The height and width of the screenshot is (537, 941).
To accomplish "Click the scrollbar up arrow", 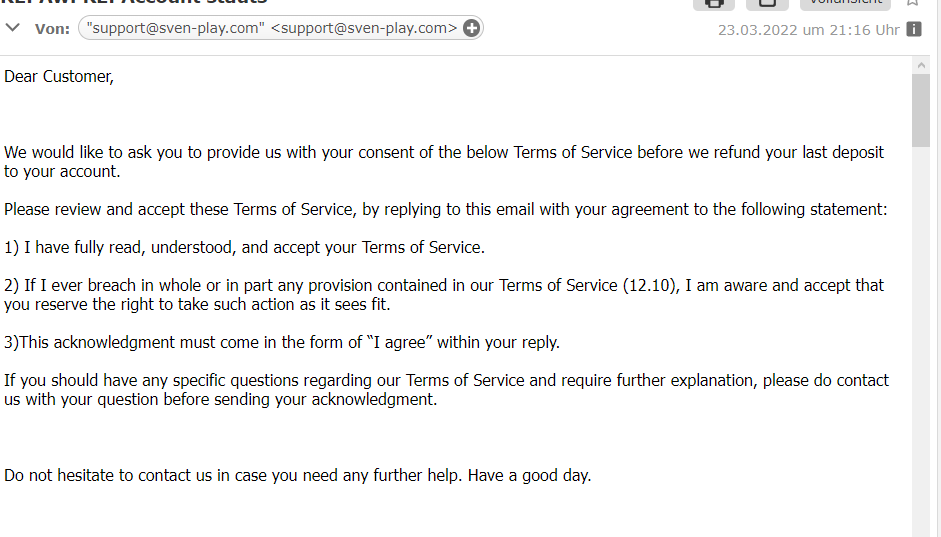I will 921,65.
